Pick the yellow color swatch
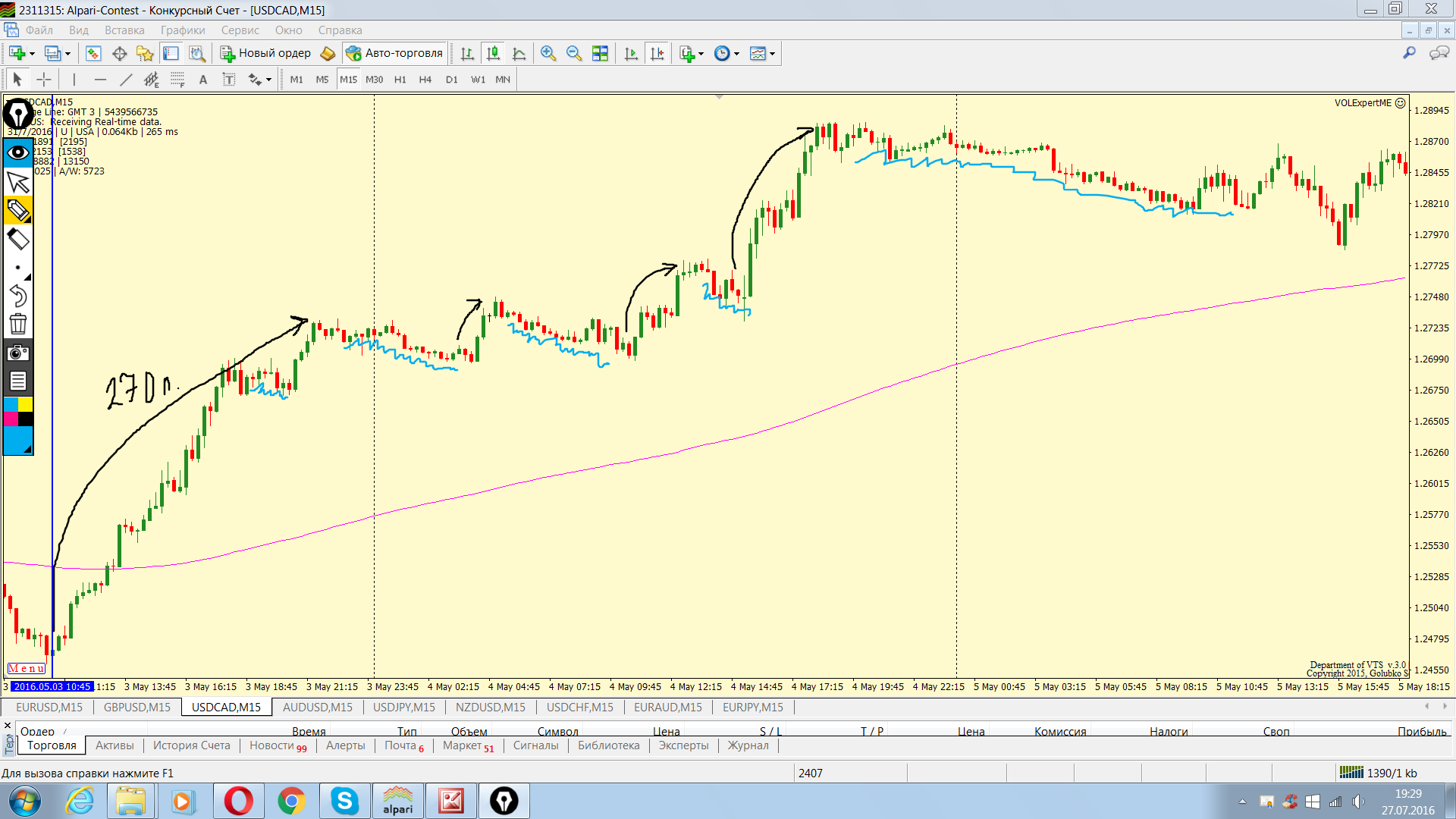The height and width of the screenshot is (819, 1456). point(25,404)
